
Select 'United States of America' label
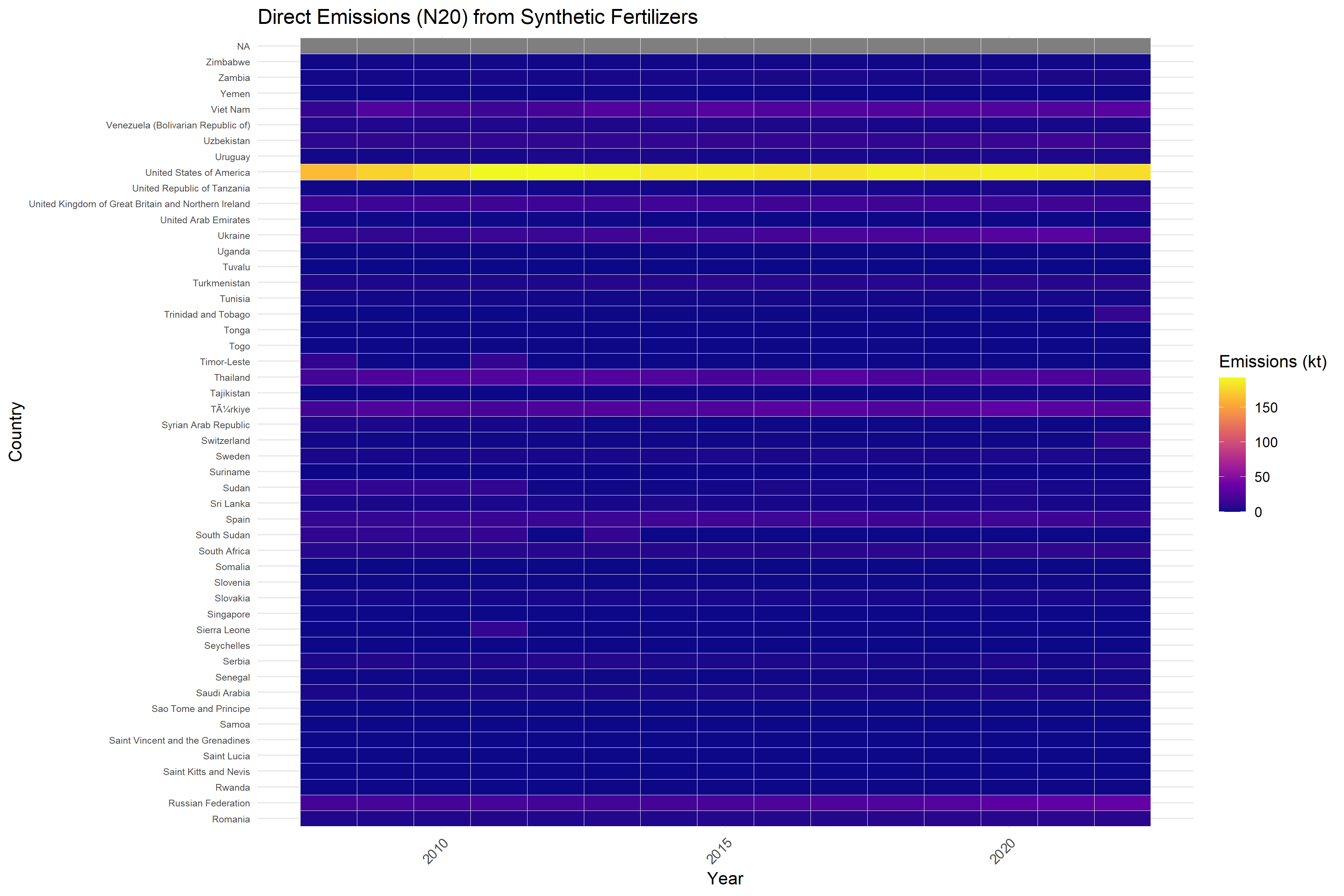[x=198, y=172]
